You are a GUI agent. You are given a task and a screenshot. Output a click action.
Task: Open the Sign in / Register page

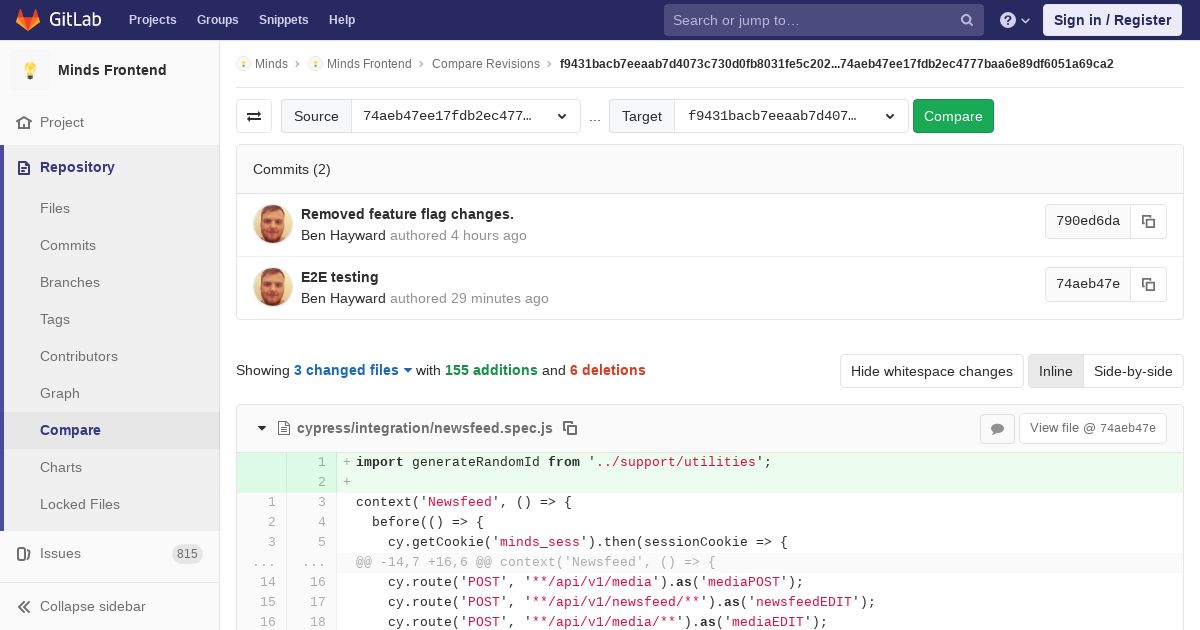(x=1112, y=20)
